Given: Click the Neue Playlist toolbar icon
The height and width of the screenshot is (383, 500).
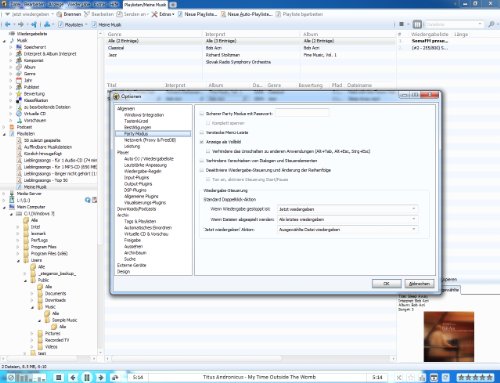Looking at the screenshot, I should (x=180, y=14).
